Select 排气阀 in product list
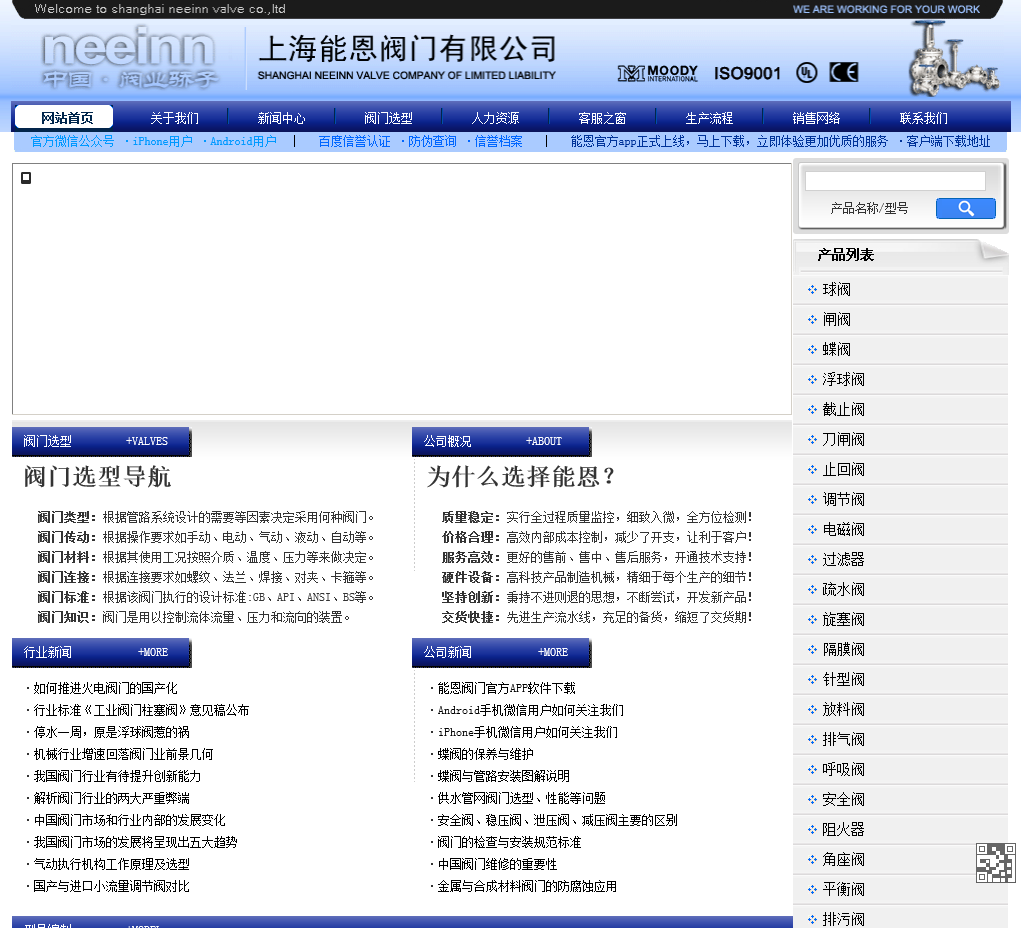This screenshot has width=1021, height=928. click(x=843, y=738)
